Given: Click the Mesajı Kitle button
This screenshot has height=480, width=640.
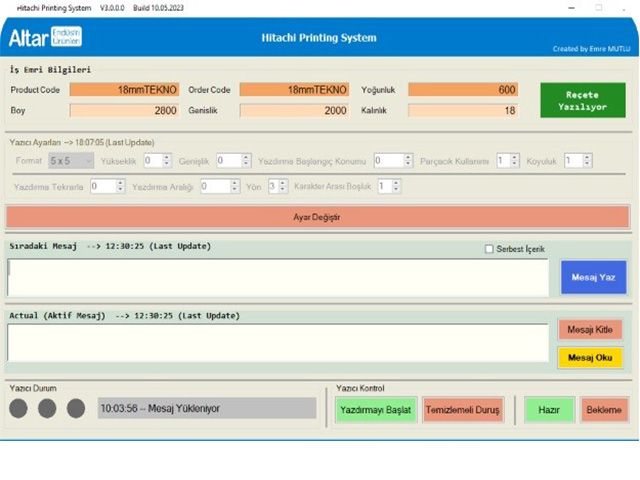Looking at the screenshot, I should point(590,329).
